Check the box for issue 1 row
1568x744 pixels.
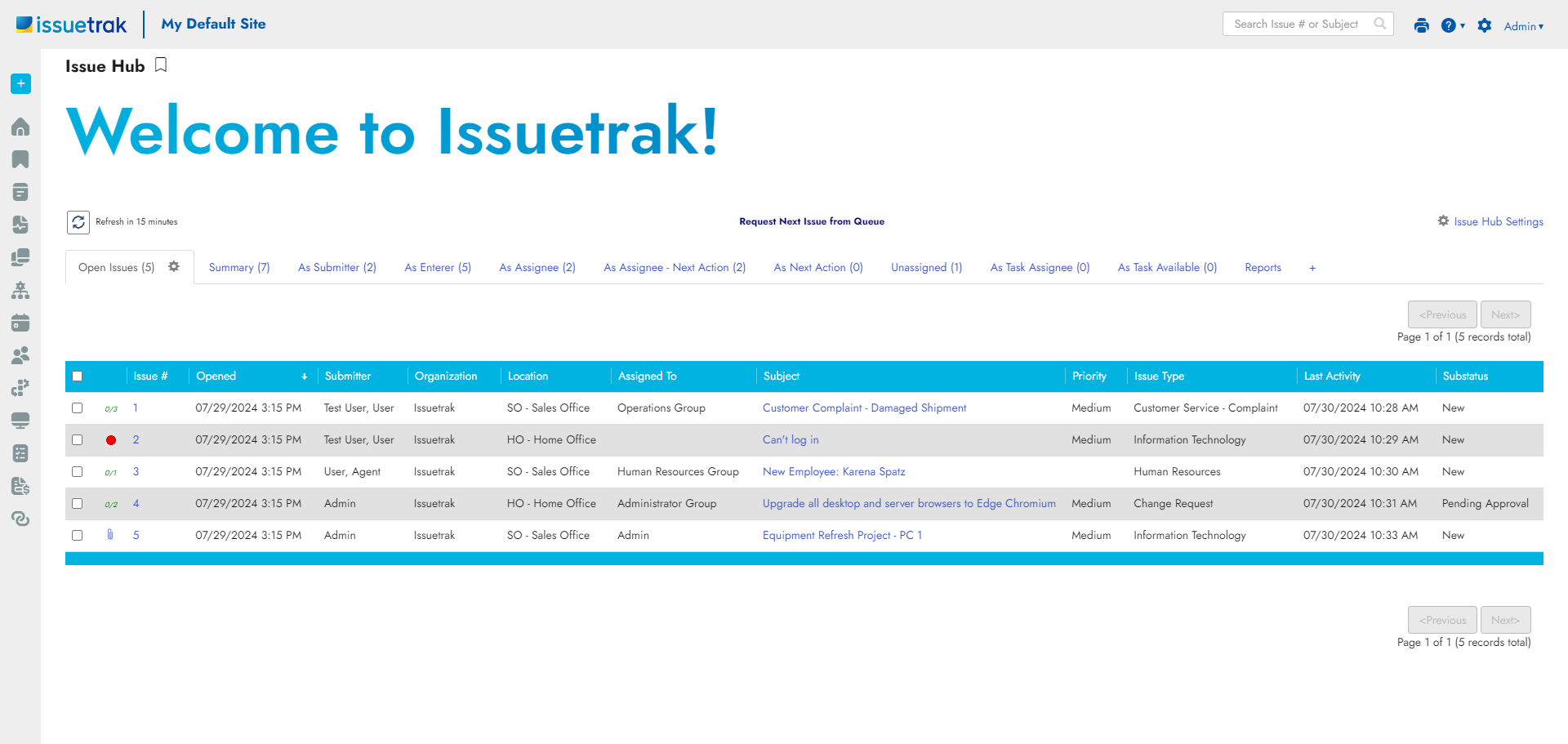(78, 408)
